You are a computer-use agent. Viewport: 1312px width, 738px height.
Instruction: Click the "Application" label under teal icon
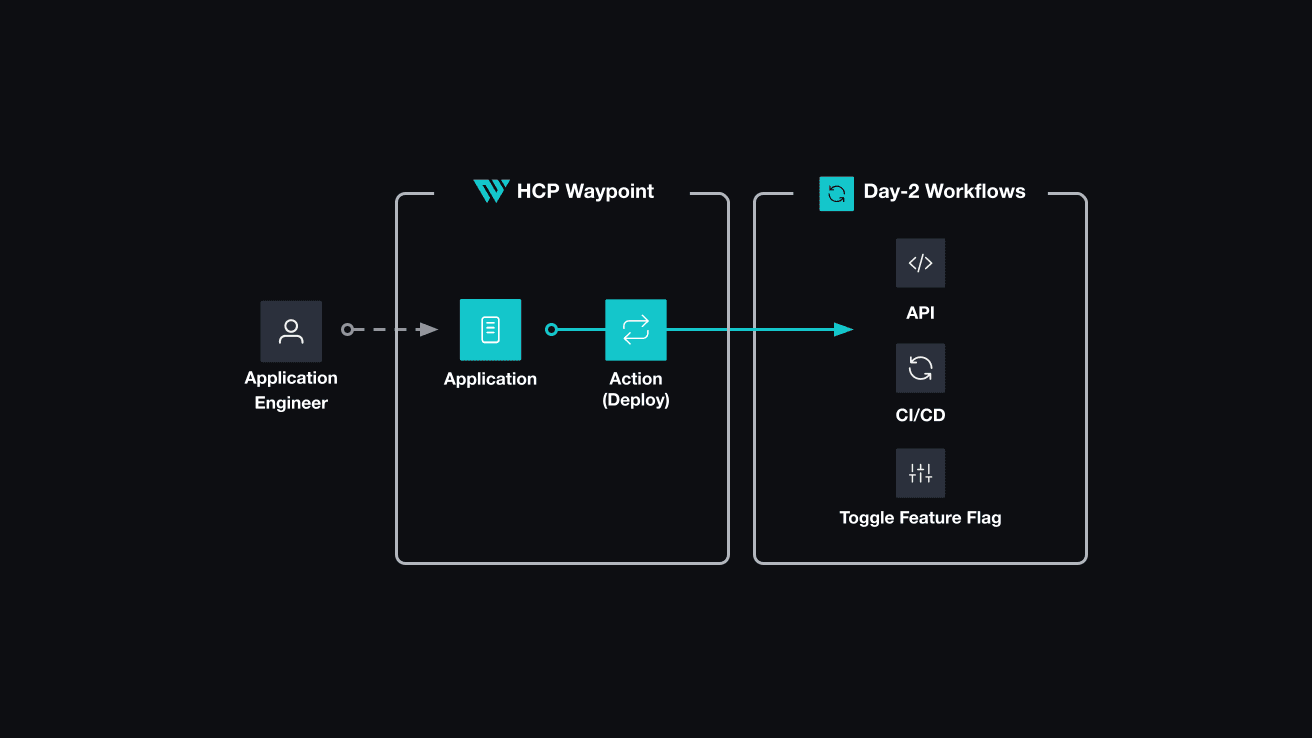tap(490, 379)
